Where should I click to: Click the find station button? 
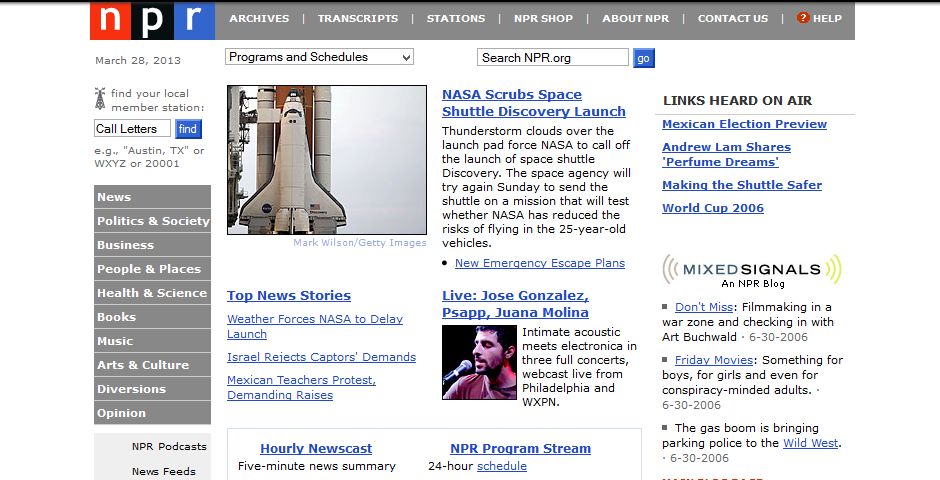tap(188, 129)
